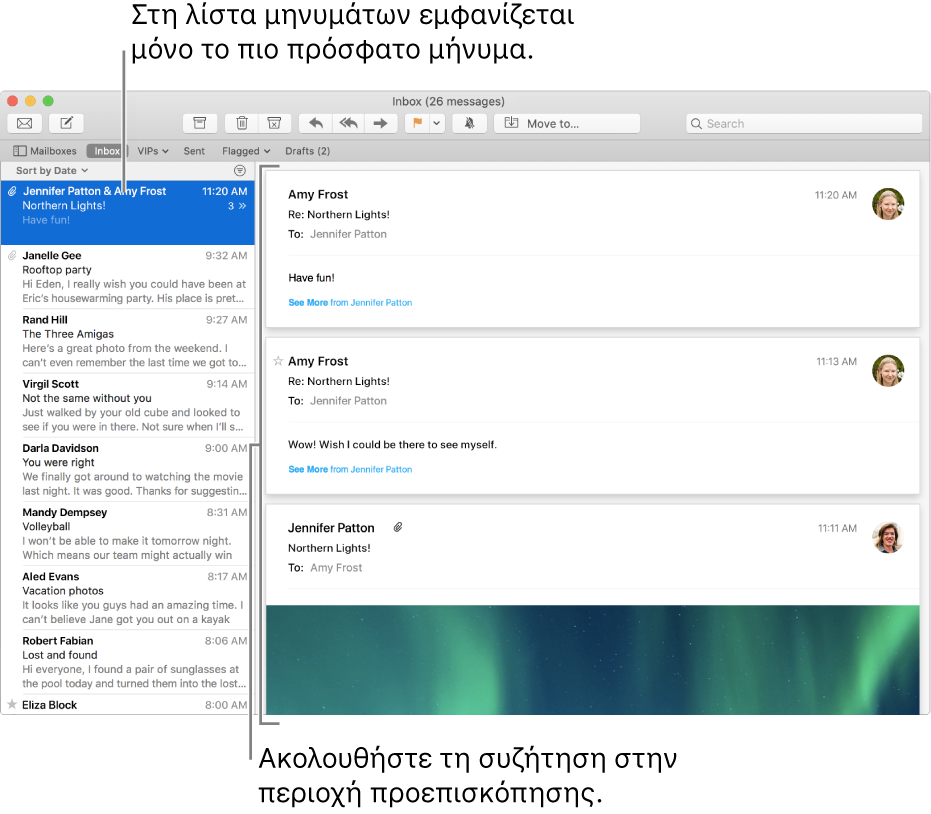931x814 pixels.
Task: Open Mandy Dempsey's Volleyball message
Action: click(128, 533)
